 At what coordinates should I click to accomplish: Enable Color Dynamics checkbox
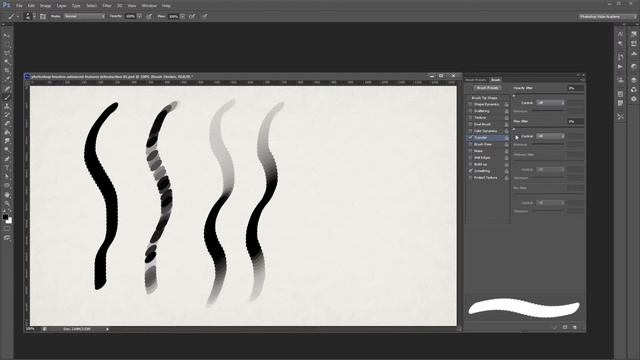tap(470, 131)
